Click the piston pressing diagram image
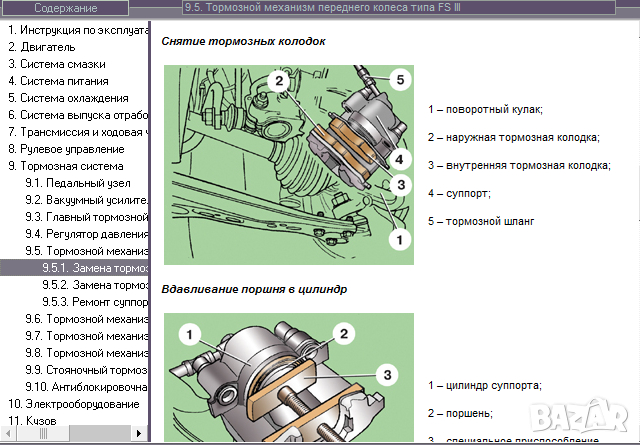The width and height of the screenshot is (640, 445). tap(287, 380)
